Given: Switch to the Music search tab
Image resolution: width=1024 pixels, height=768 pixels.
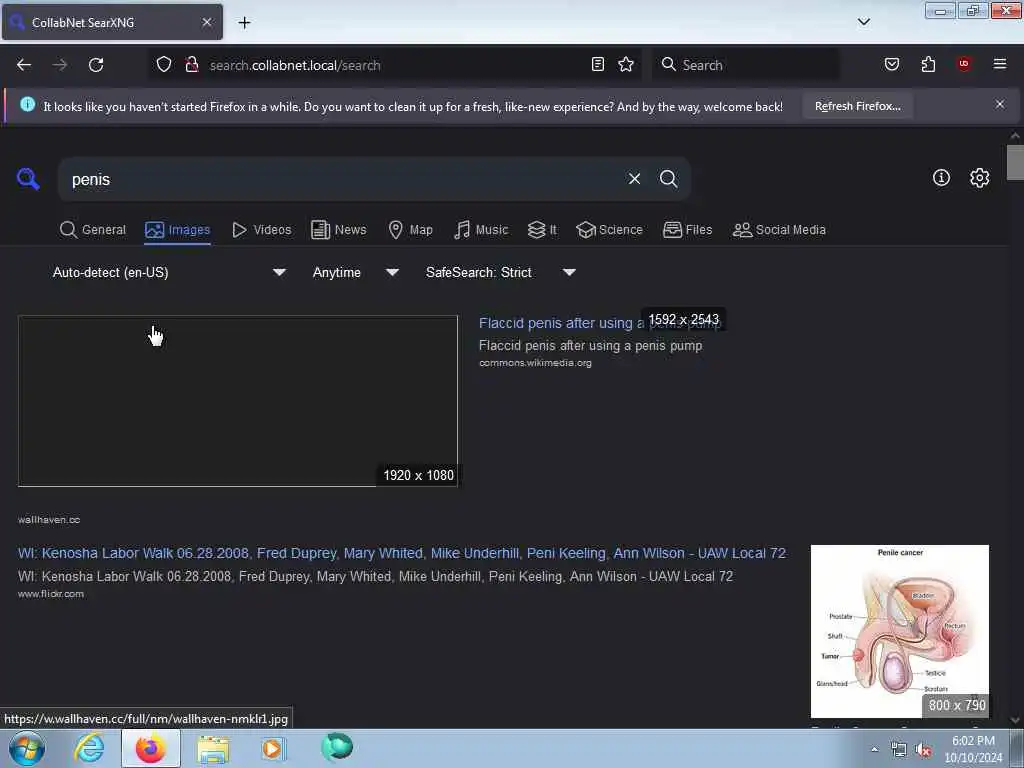Looking at the screenshot, I should click(x=481, y=230).
